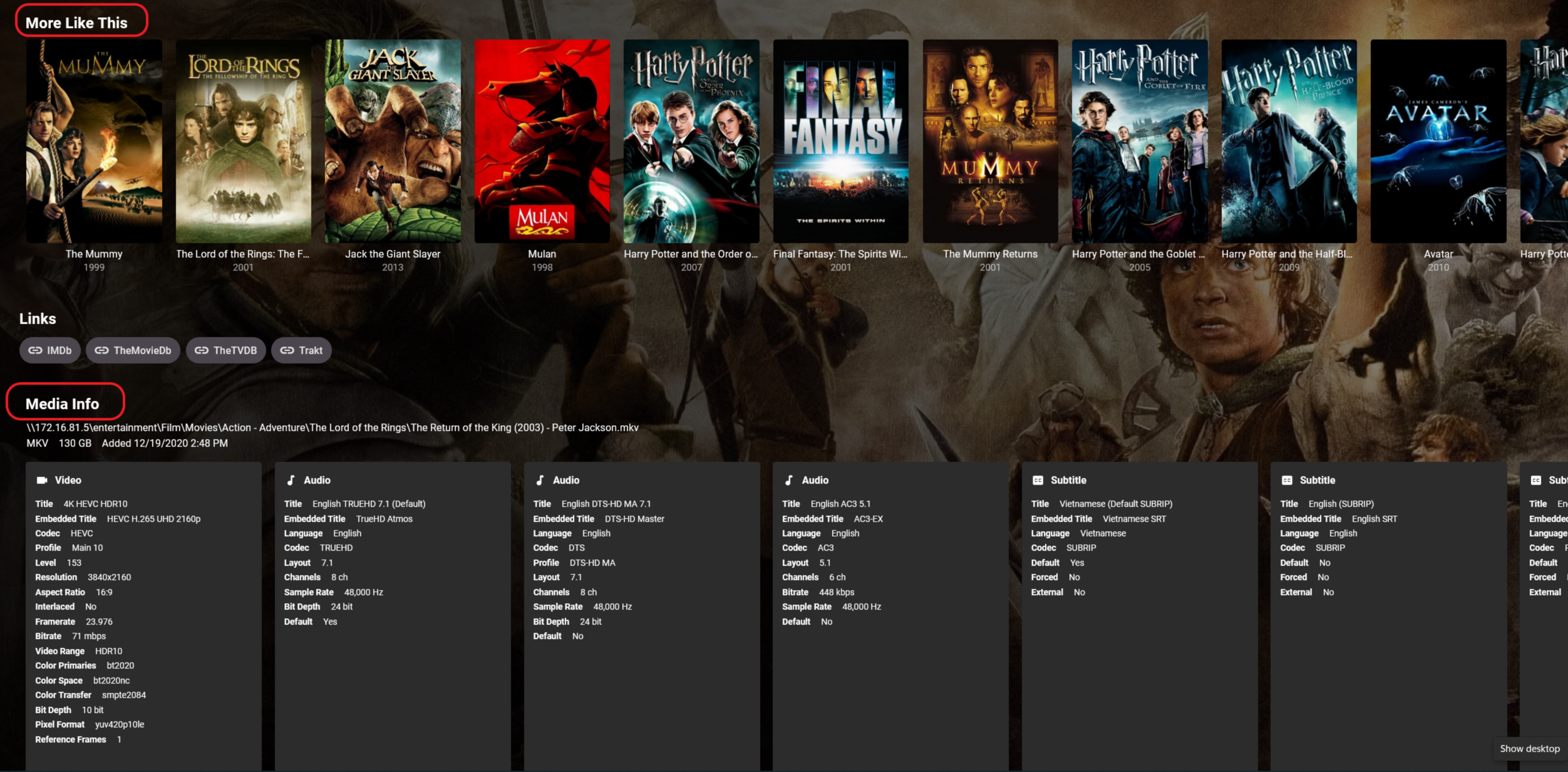Click Added 12/19/2020 2:48 PM text
The image size is (1568, 772).
tap(164, 443)
